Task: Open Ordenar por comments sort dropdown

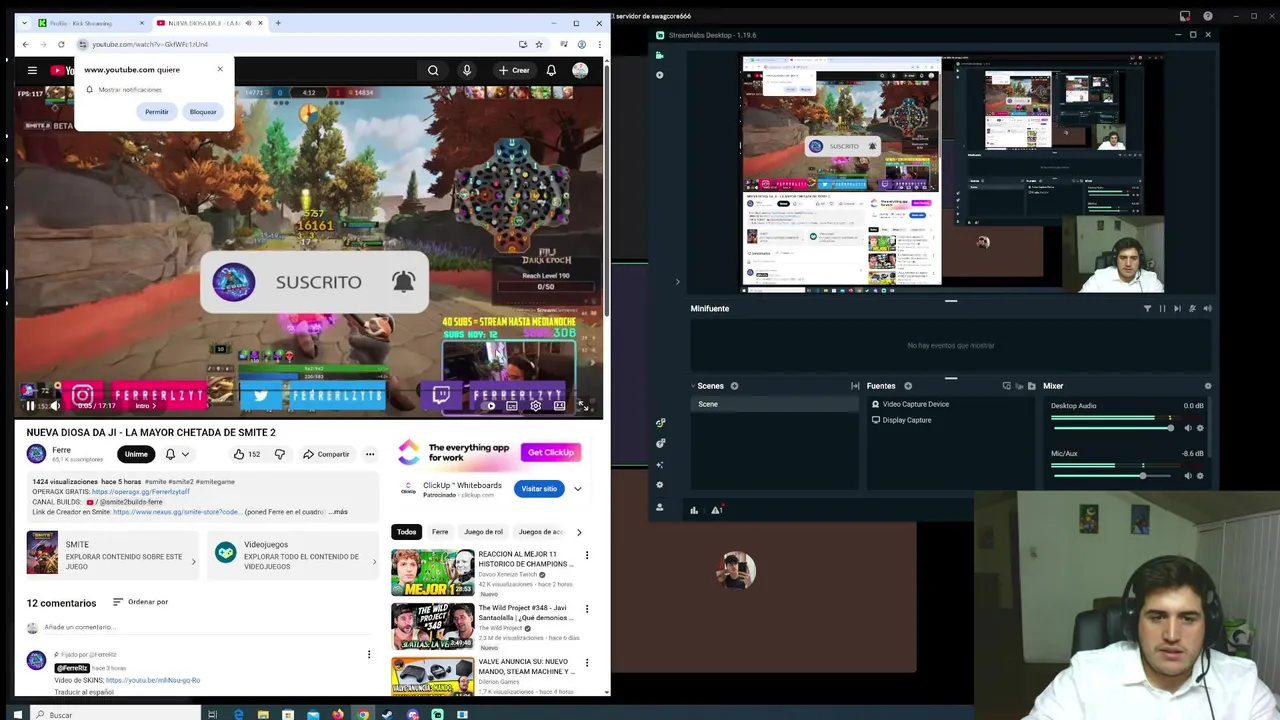Action: (x=140, y=602)
